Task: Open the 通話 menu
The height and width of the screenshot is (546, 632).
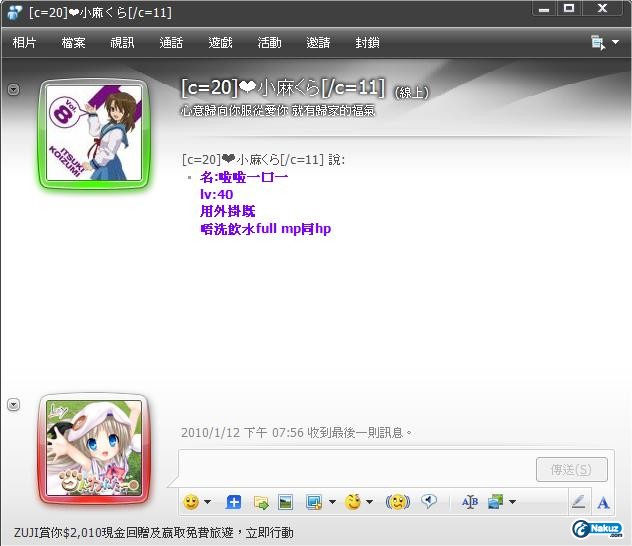Action: (171, 42)
